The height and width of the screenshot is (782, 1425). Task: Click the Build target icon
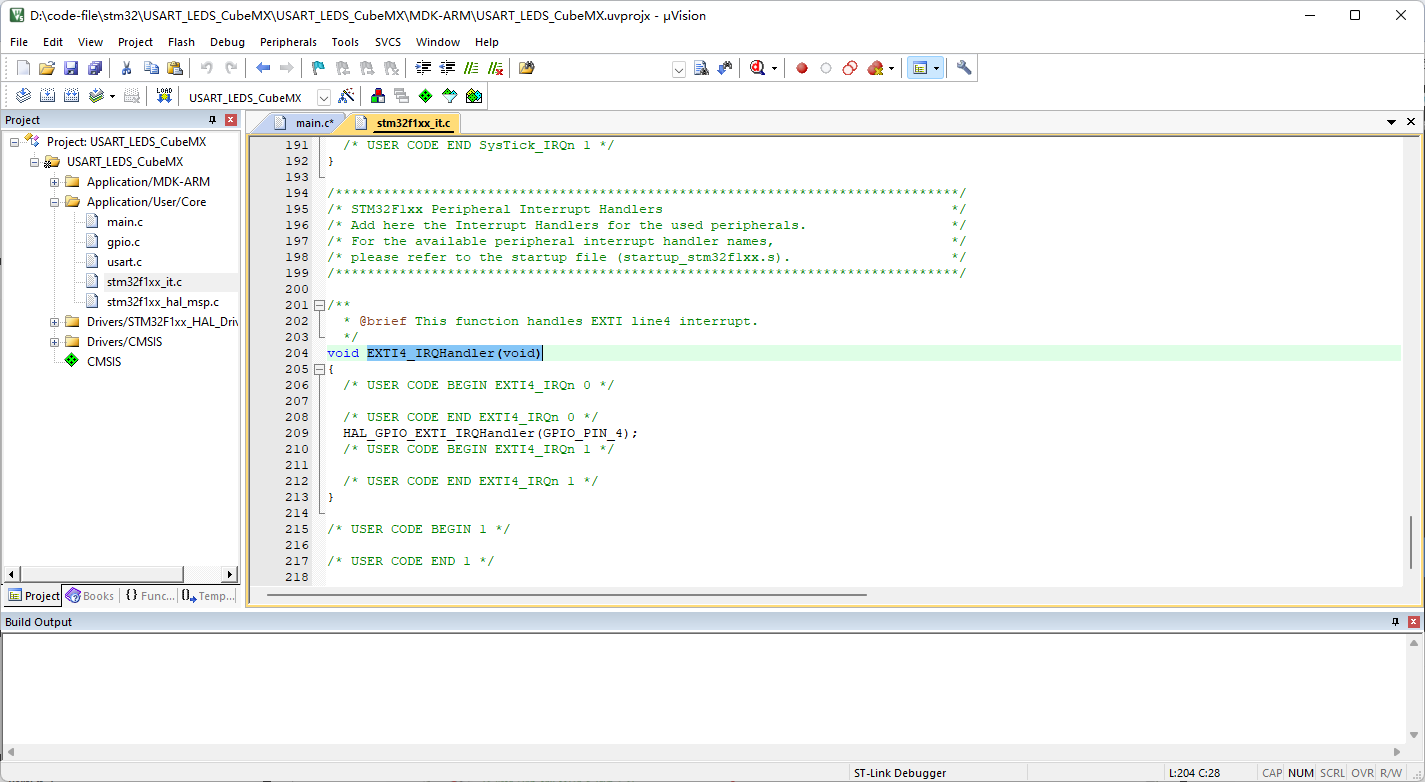pyautogui.click(x=47, y=96)
